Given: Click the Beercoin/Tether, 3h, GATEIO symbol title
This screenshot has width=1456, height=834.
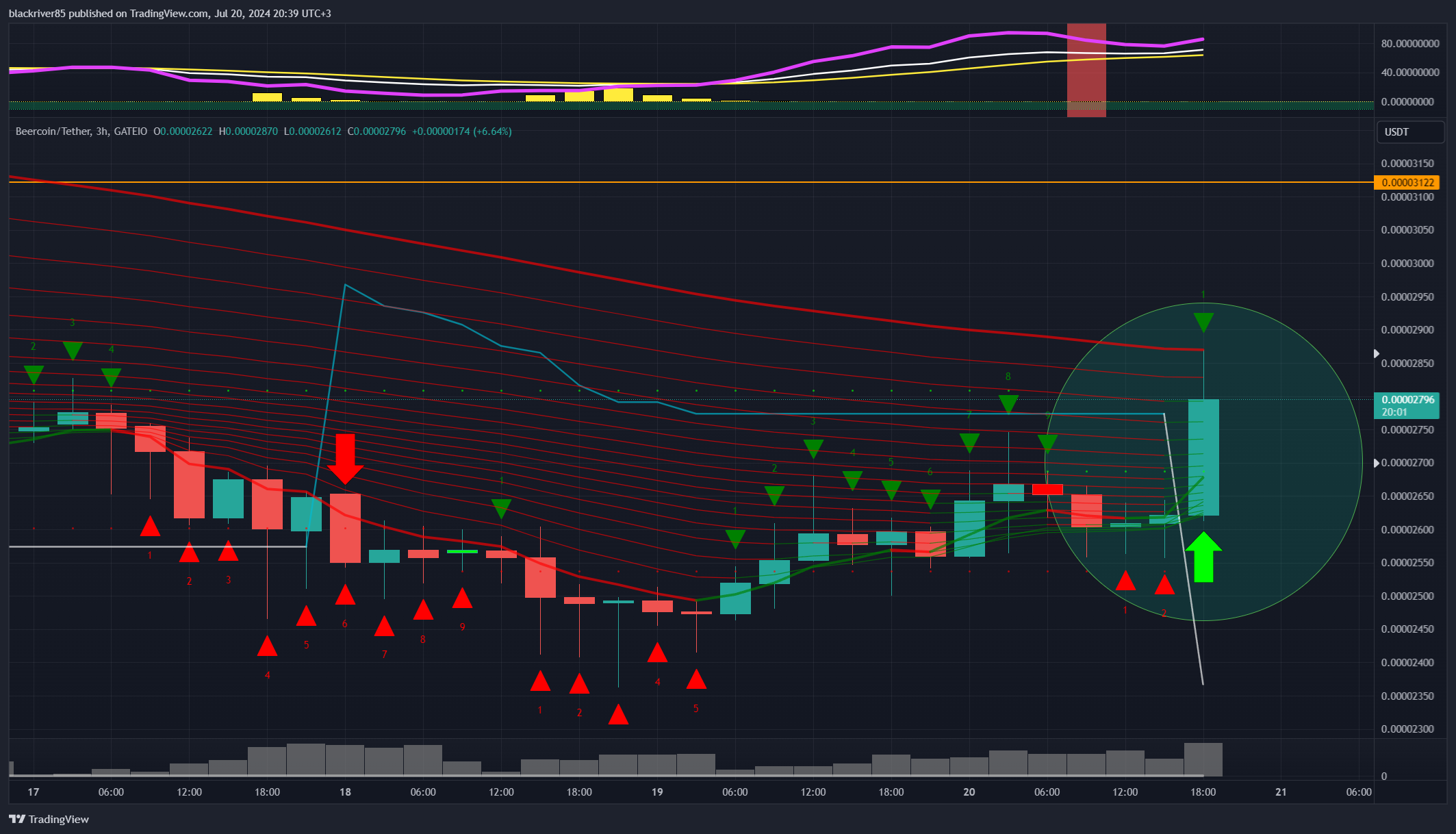Looking at the screenshot, I should point(81,131).
